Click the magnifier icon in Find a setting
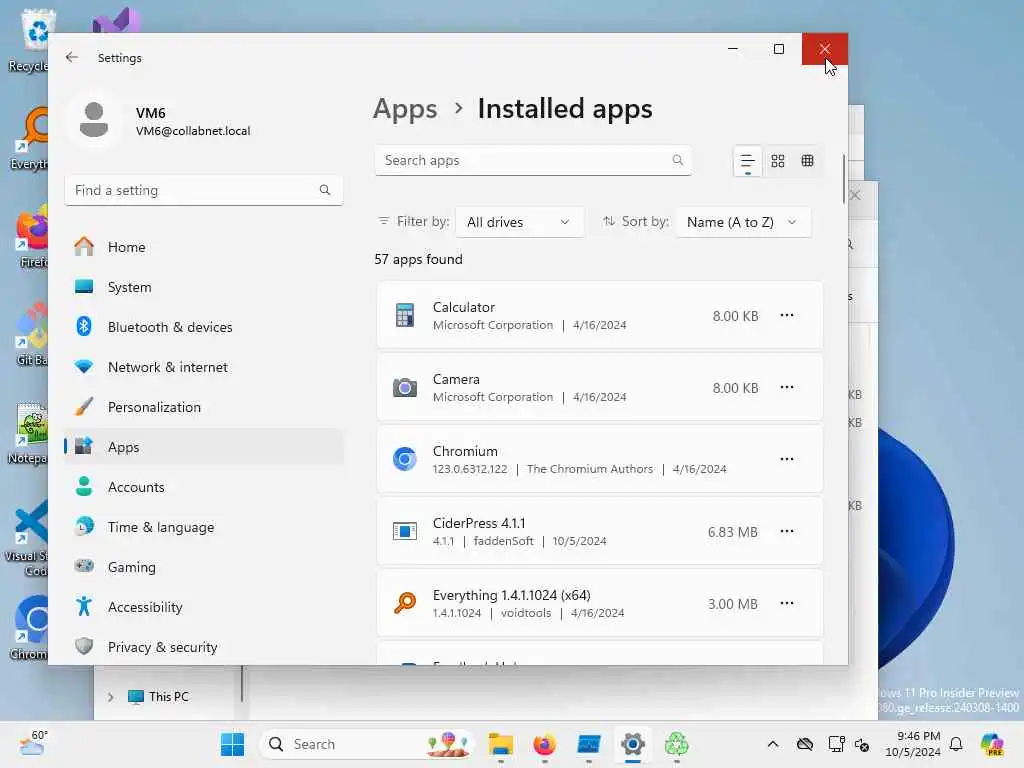 [x=325, y=190]
